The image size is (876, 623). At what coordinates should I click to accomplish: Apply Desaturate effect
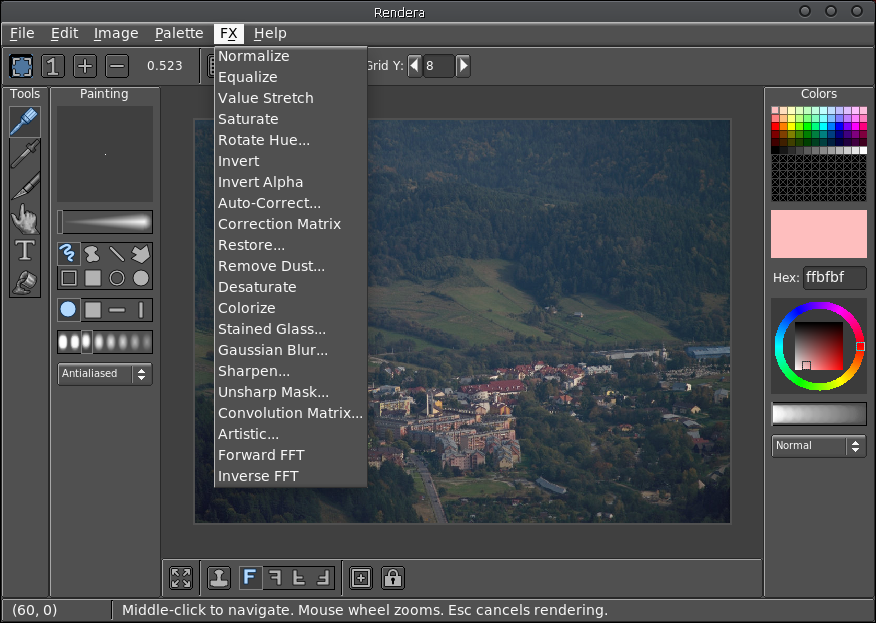pos(291,287)
